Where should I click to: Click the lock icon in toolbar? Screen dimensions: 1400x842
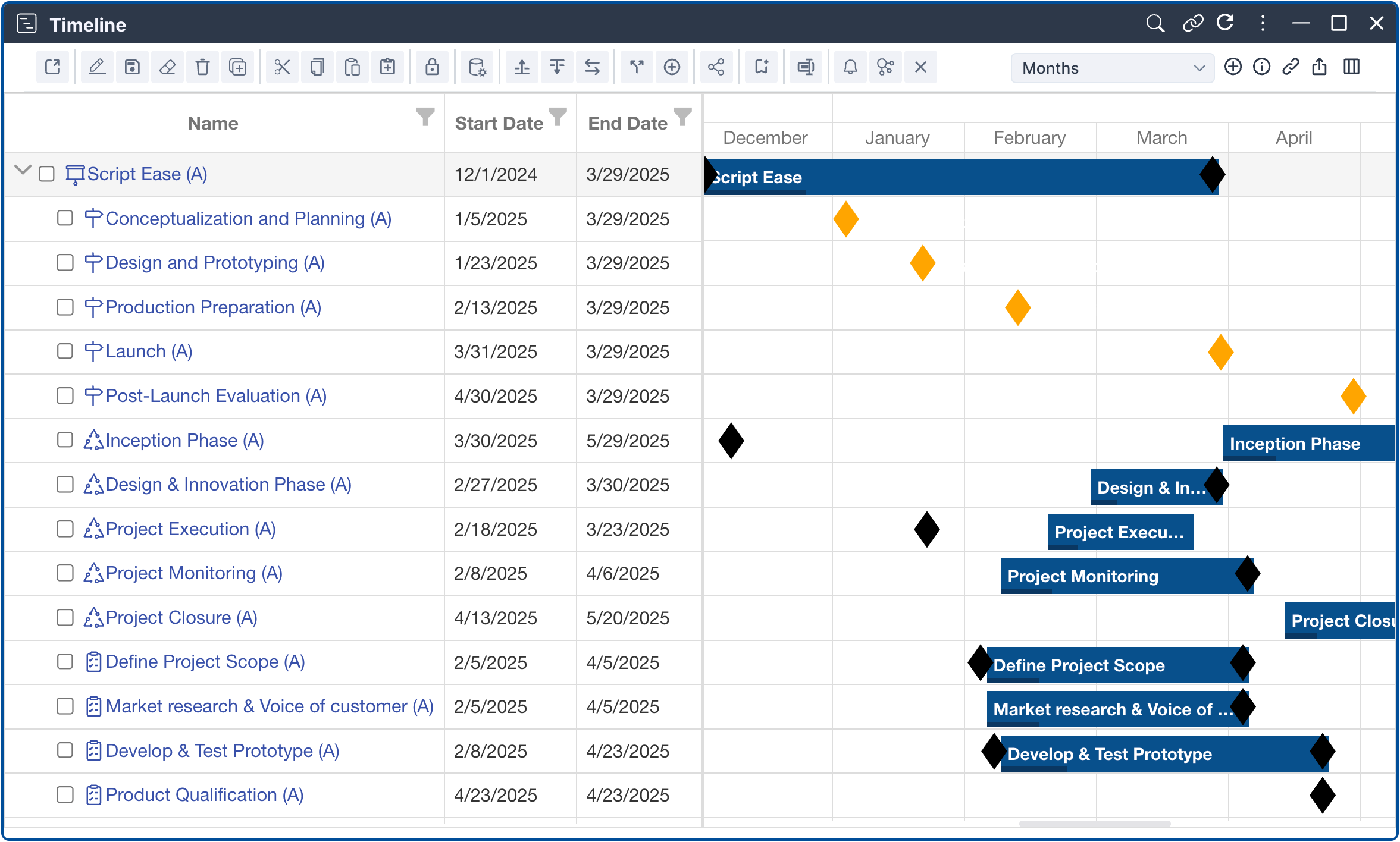pos(432,67)
